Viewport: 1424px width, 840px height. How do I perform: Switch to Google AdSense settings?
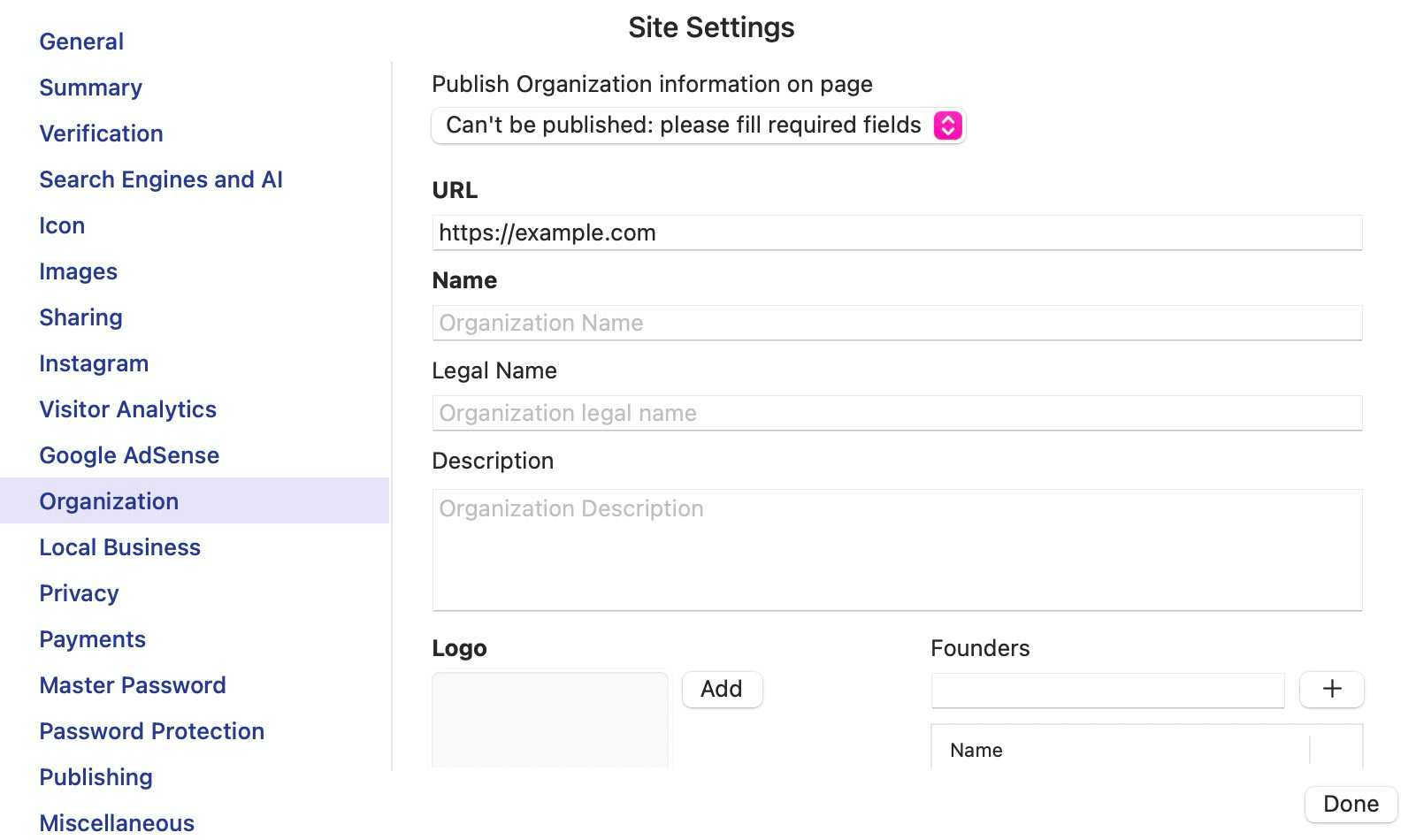pos(129,455)
